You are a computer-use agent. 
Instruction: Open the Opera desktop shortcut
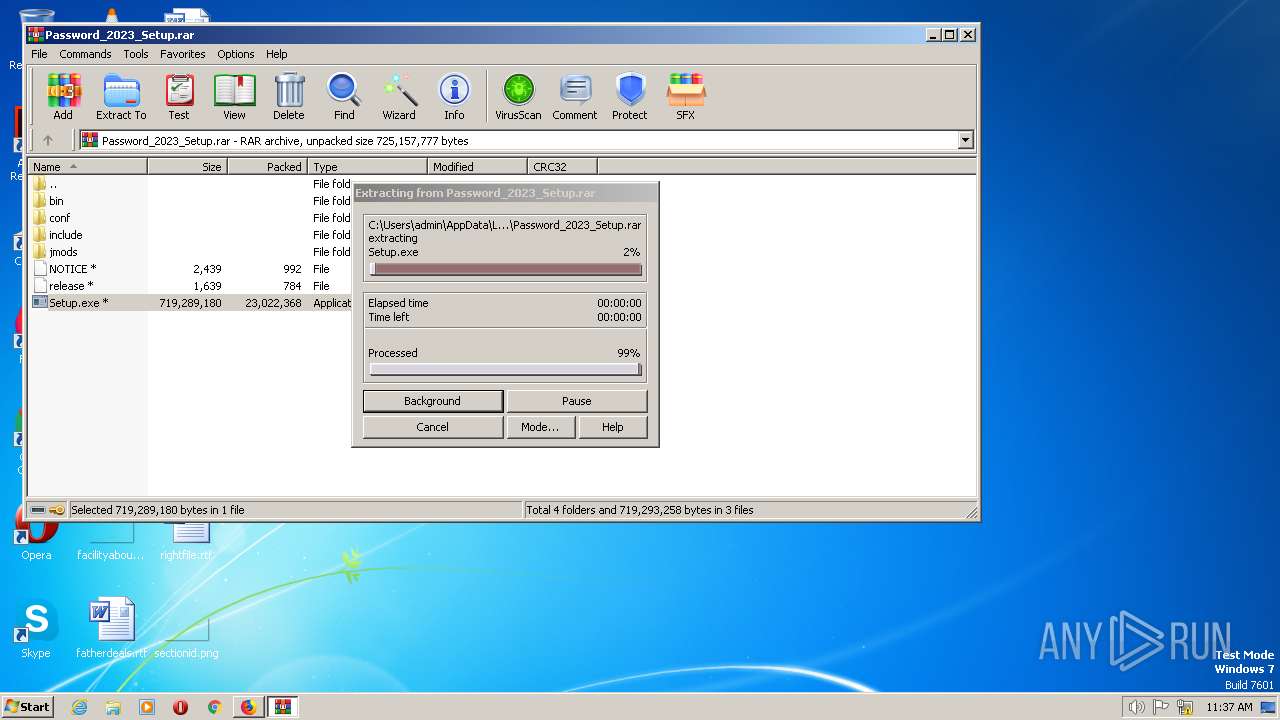coord(36,533)
